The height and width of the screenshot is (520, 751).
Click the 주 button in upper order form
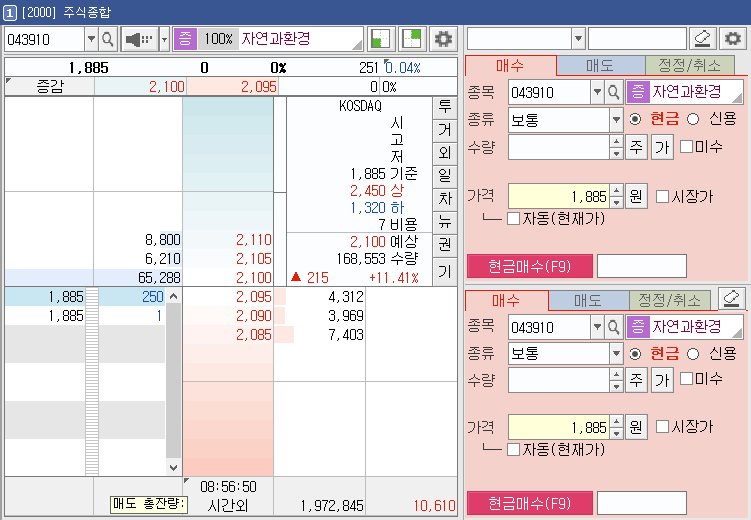636,147
